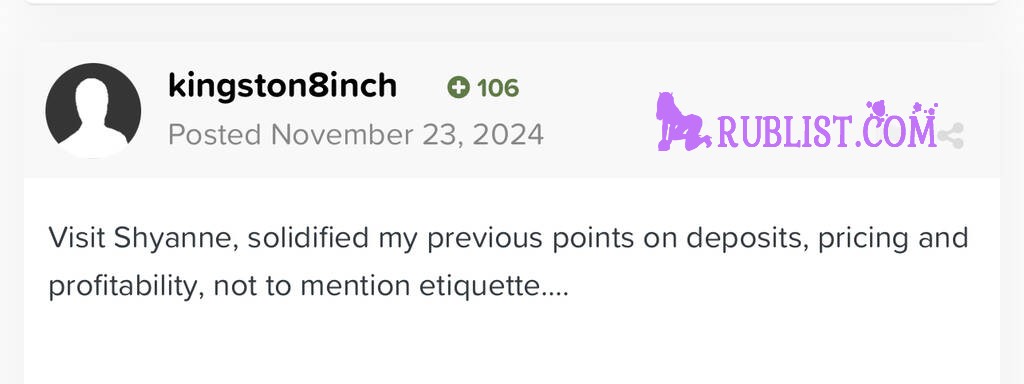This screenshot has width=1024, height=384.
Task: Click the empty white area below the post text
Action: pos(512,346)
